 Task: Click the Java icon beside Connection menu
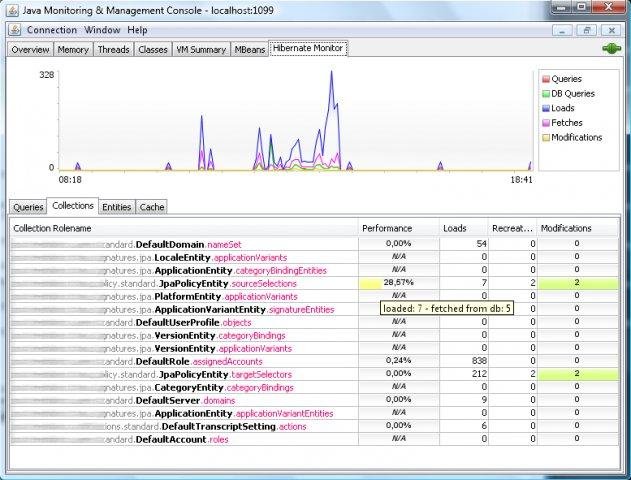click(15, 30)
